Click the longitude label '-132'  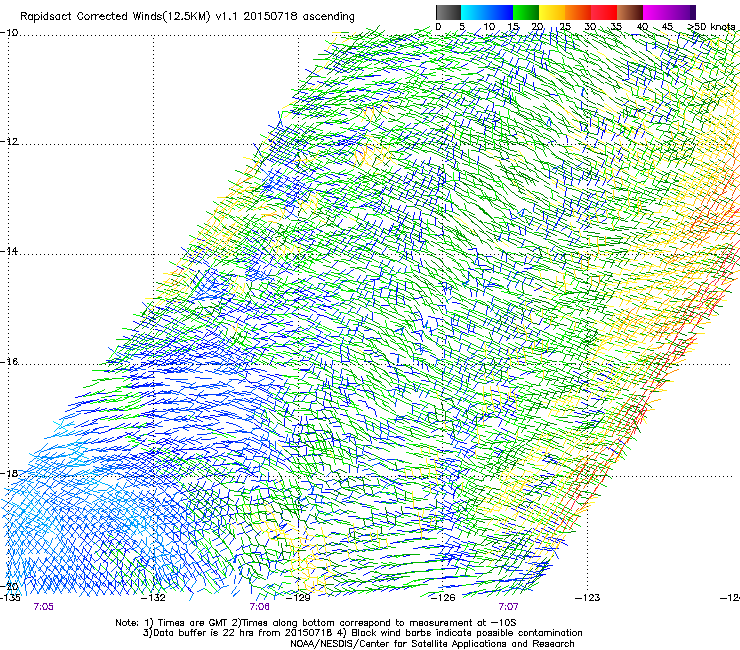(154, 598)
